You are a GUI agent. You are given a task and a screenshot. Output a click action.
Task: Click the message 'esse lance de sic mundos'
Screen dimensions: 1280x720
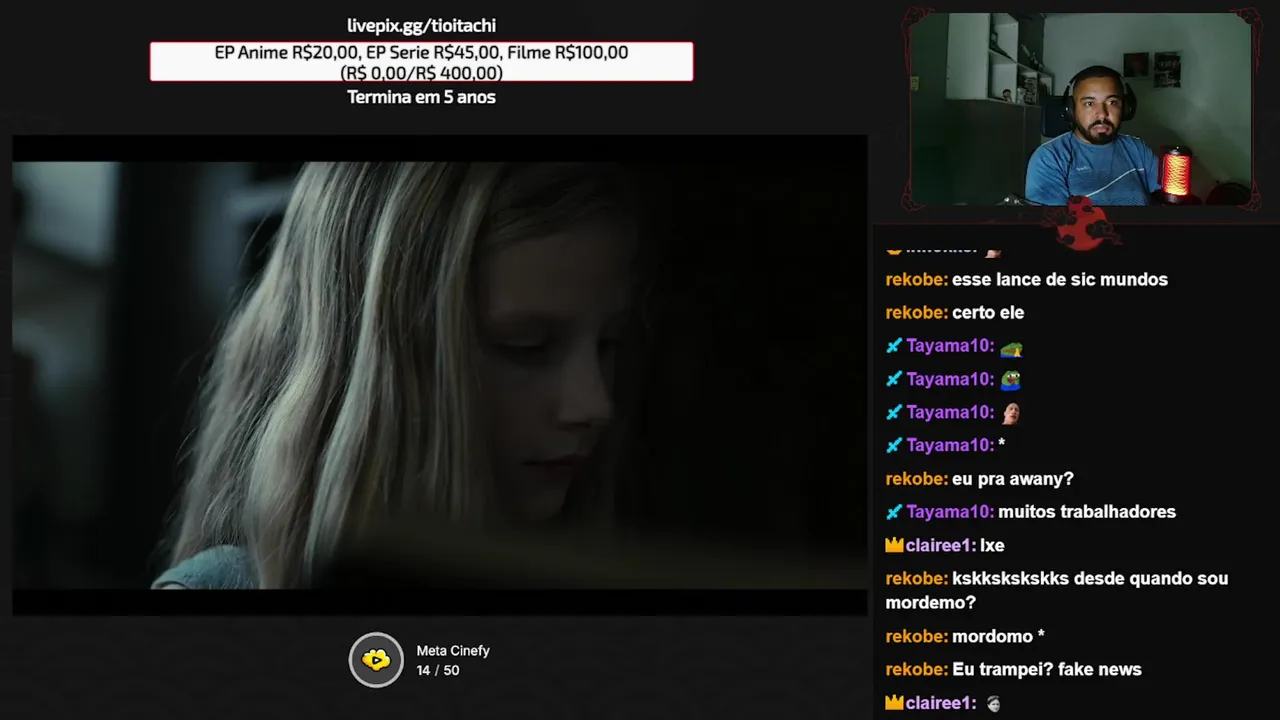(1060, 280)
